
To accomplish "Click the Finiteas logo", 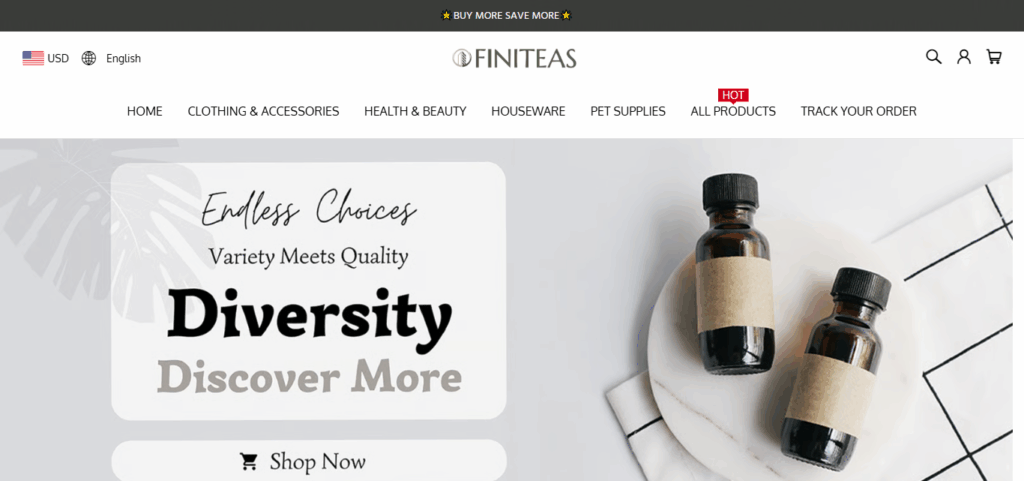I will tap(514, 58).
